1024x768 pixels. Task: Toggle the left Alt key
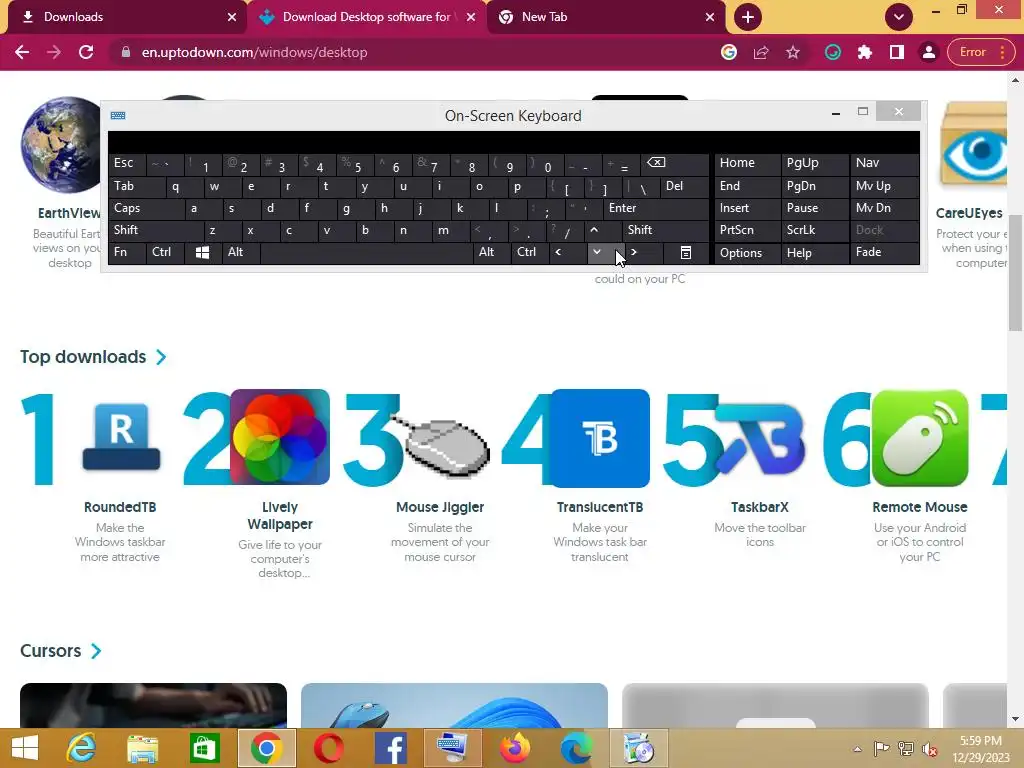click(240, 253)
